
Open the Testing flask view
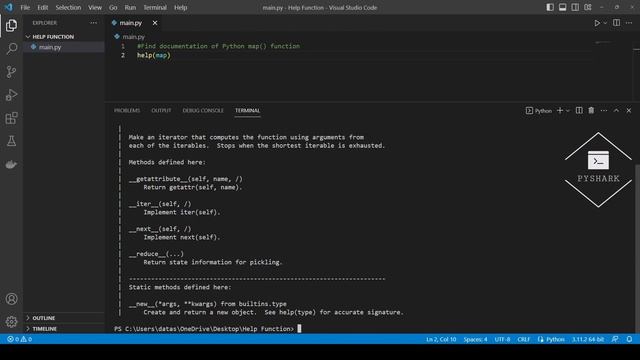pos(11,141)
